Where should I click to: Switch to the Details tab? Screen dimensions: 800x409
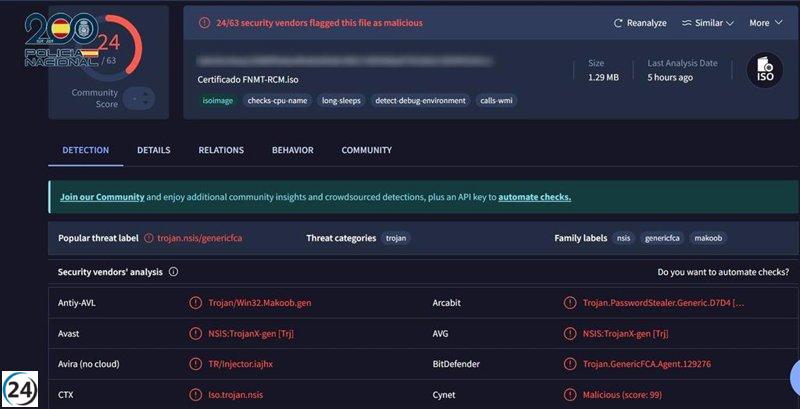[x=153, y=150]
